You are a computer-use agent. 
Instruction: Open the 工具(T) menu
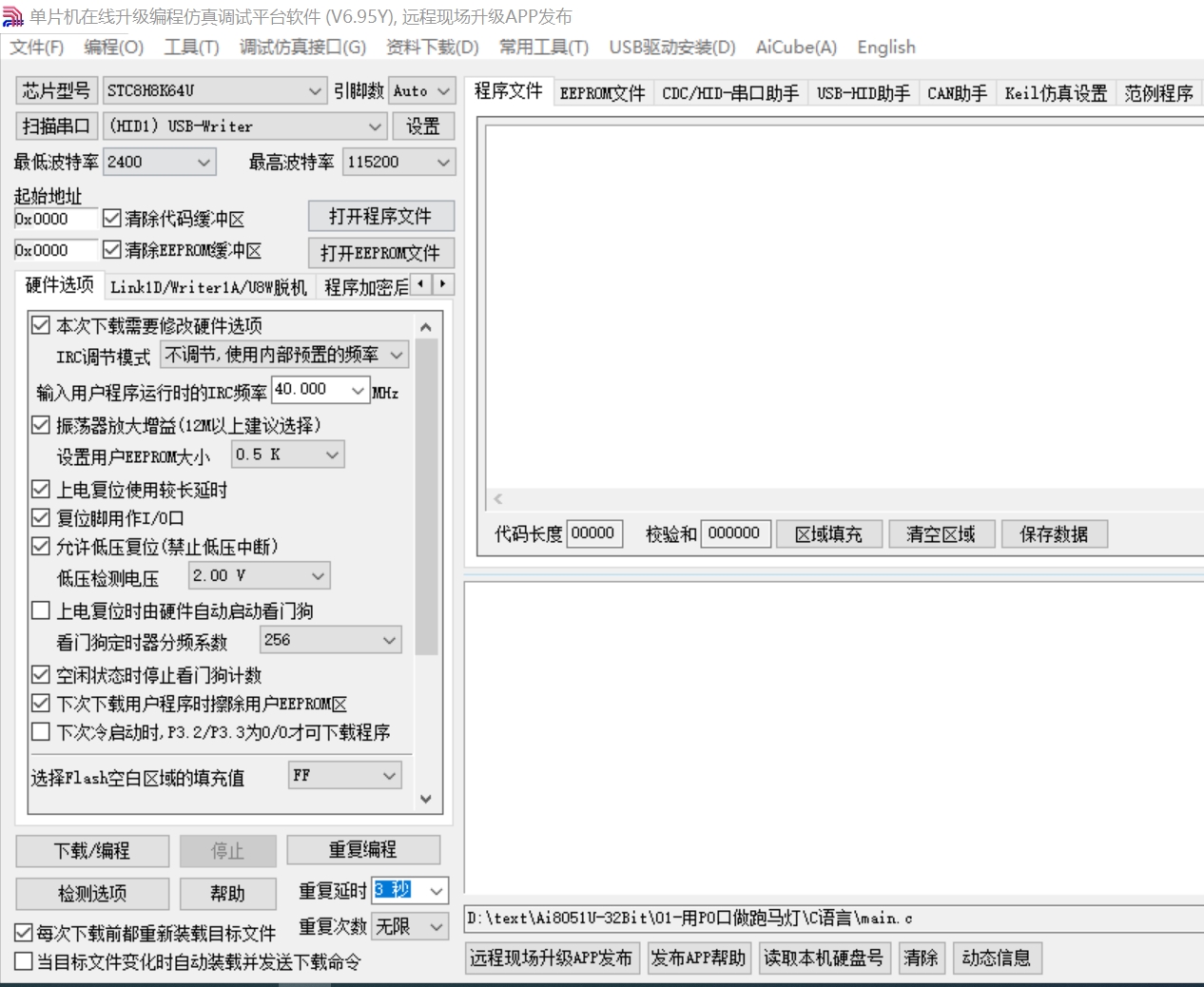point(191,47)
